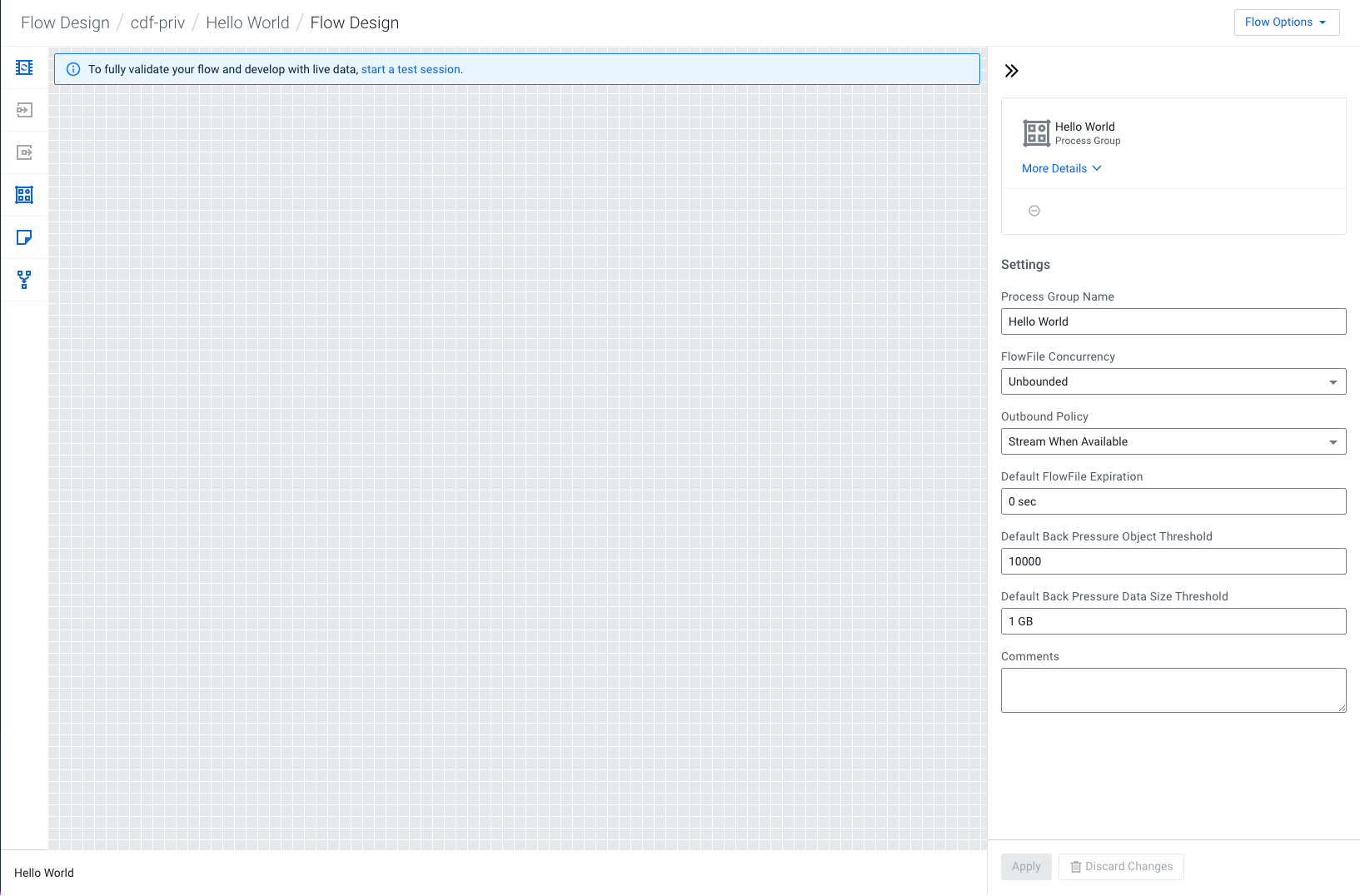The height and width of the screenshot is (896, 1360).
Task: Expand More Details for Hello World
Action: coord(1061,168)
